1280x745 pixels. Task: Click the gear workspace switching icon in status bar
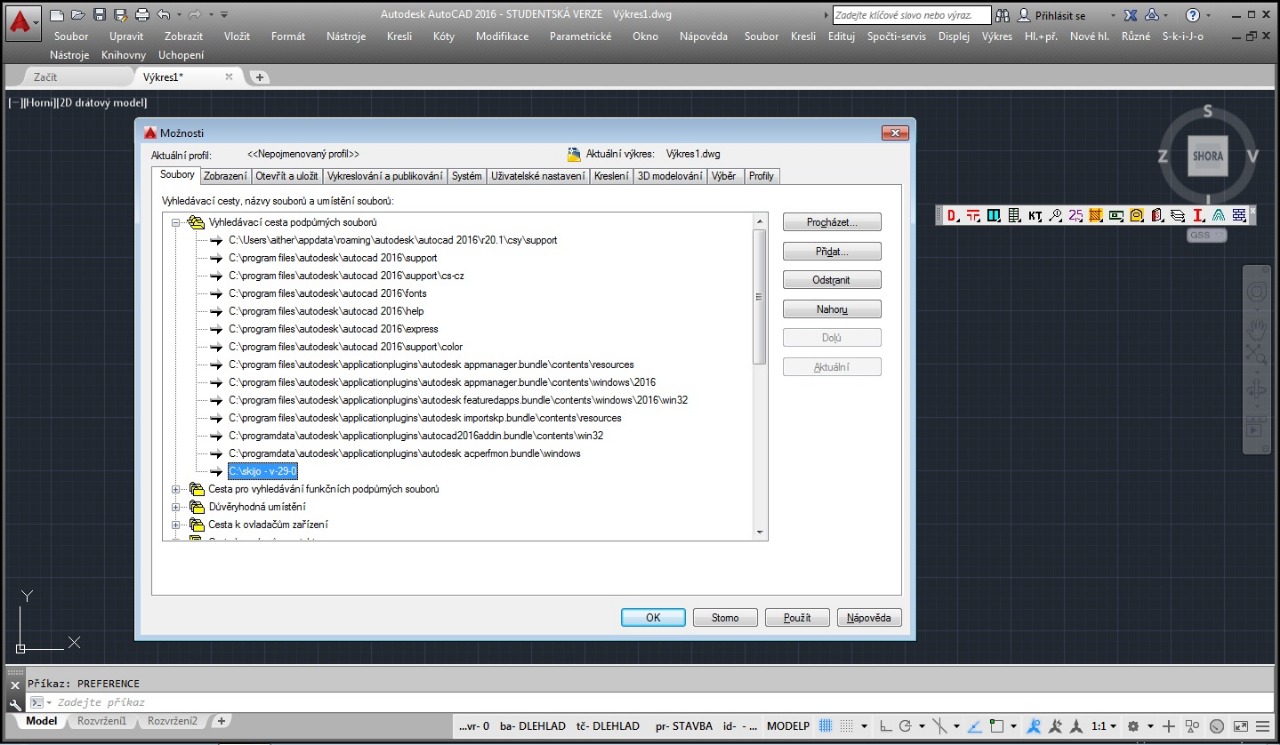point(1133,726)
